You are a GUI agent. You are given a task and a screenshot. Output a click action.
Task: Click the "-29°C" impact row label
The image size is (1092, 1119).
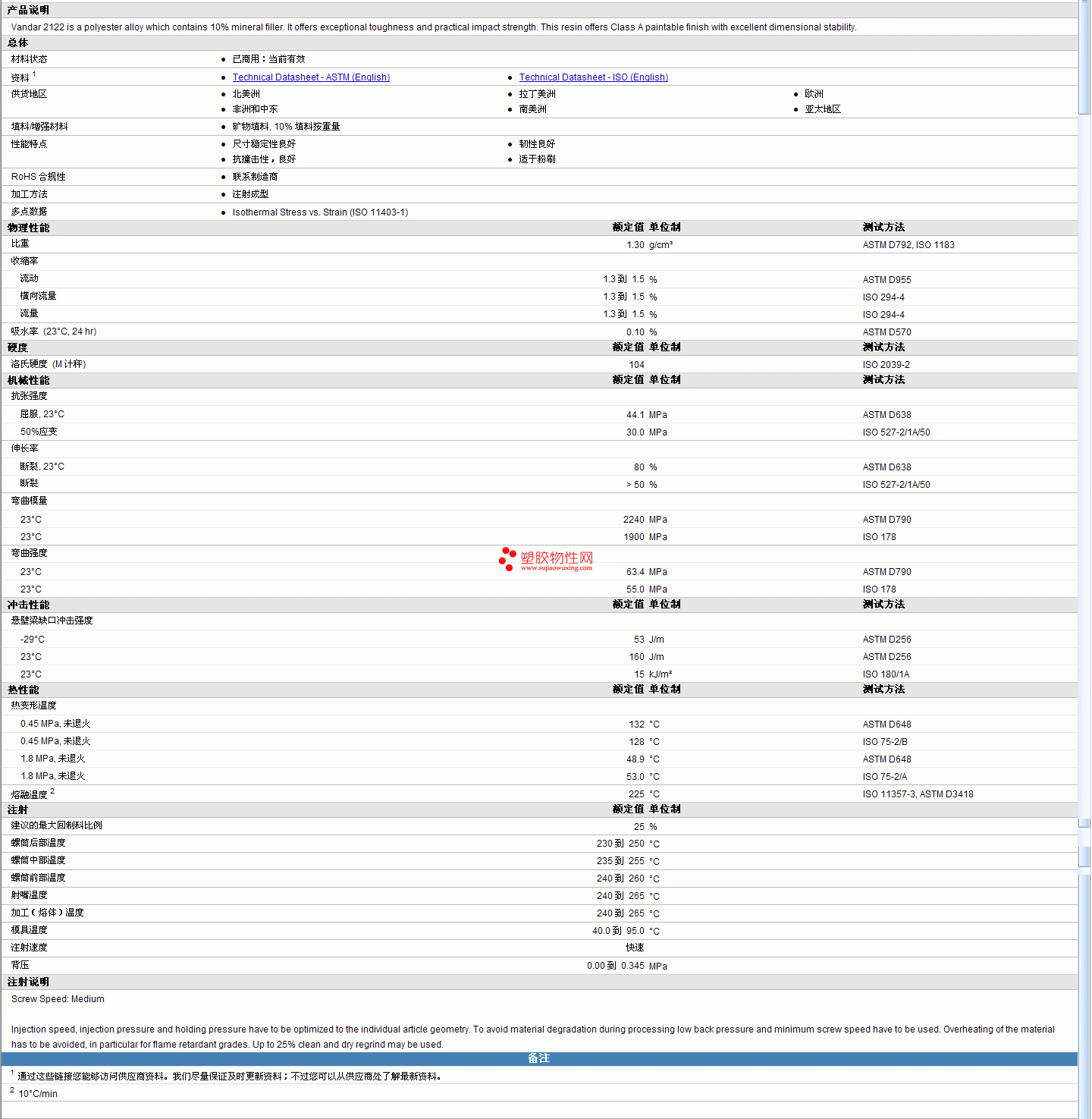33,640
